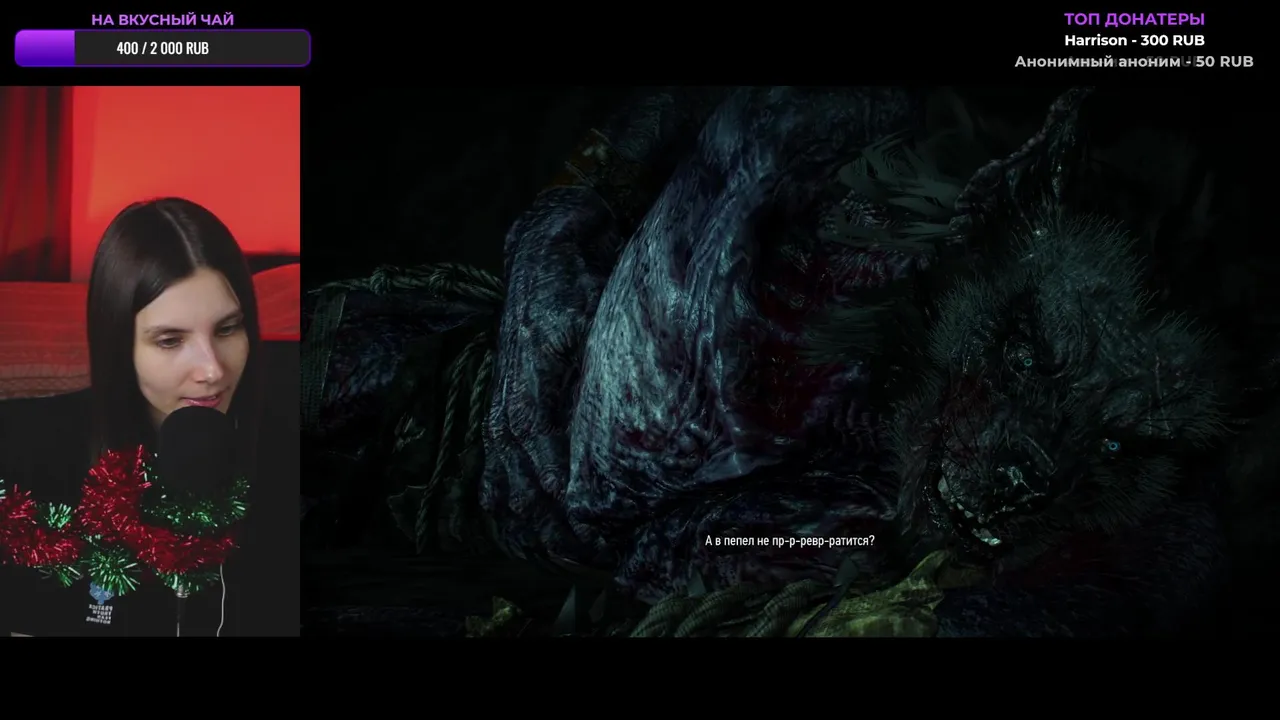1280x720 pixels.
Task: Click the 400 / 2 000 RUB donation progress bar
Action: [162, 48]
